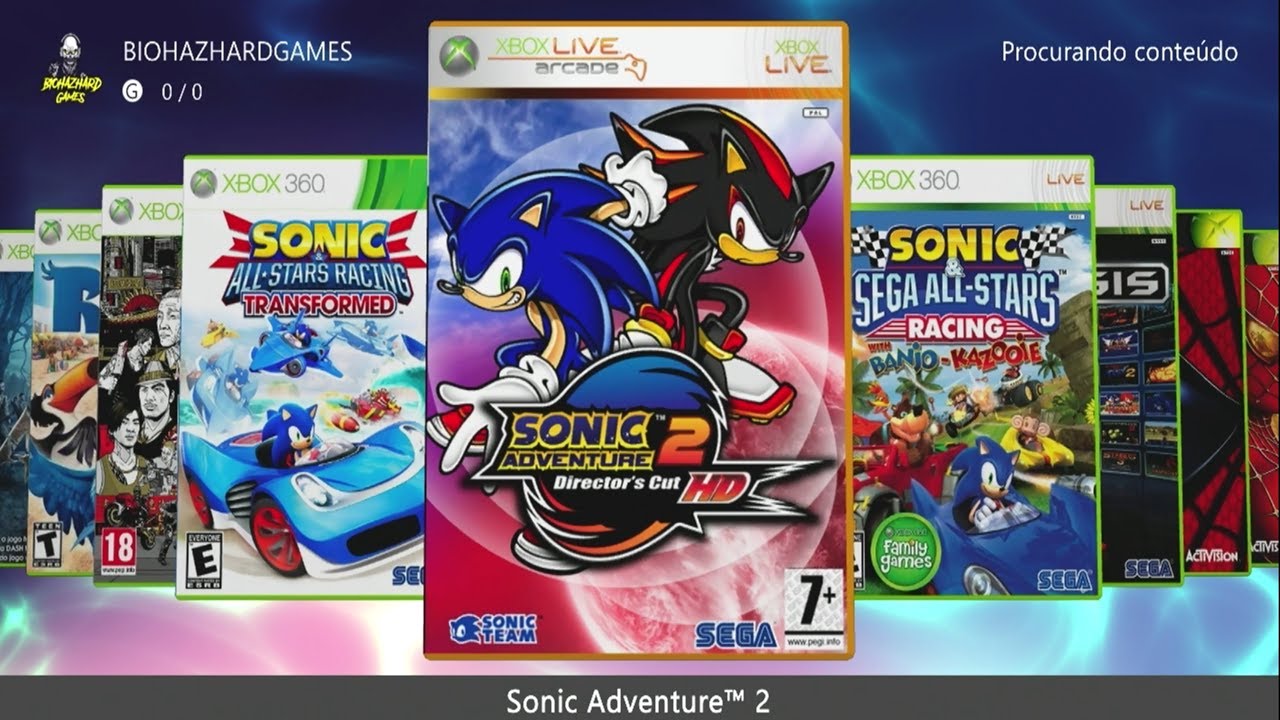Click the Gamerscore G icon

(x=132, y=91)
